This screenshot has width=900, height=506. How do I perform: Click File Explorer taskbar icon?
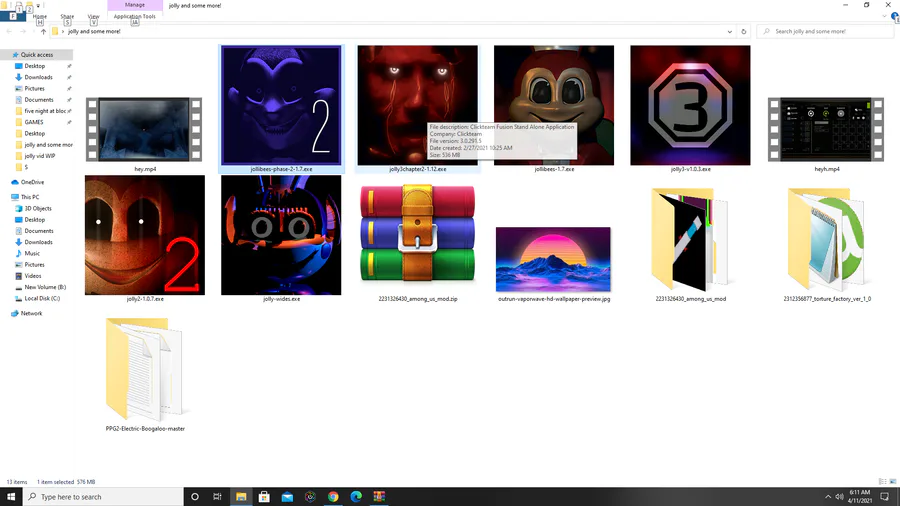click(x=241, y=497)
